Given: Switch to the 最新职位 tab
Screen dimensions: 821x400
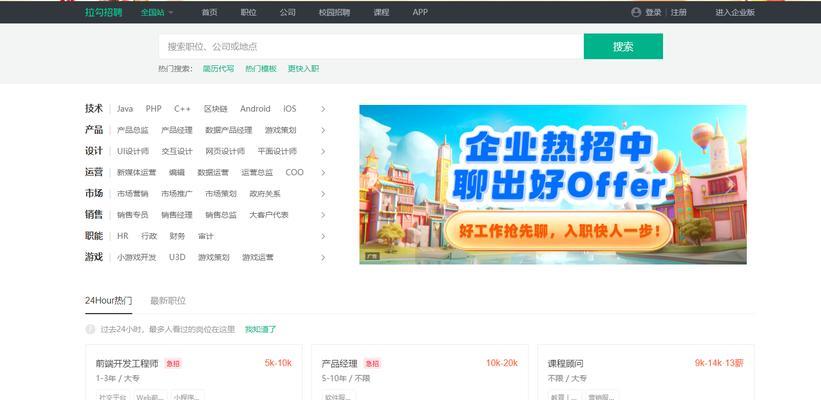Looking at the screenshot, I should pyautogui.click(x=168, y=300).
